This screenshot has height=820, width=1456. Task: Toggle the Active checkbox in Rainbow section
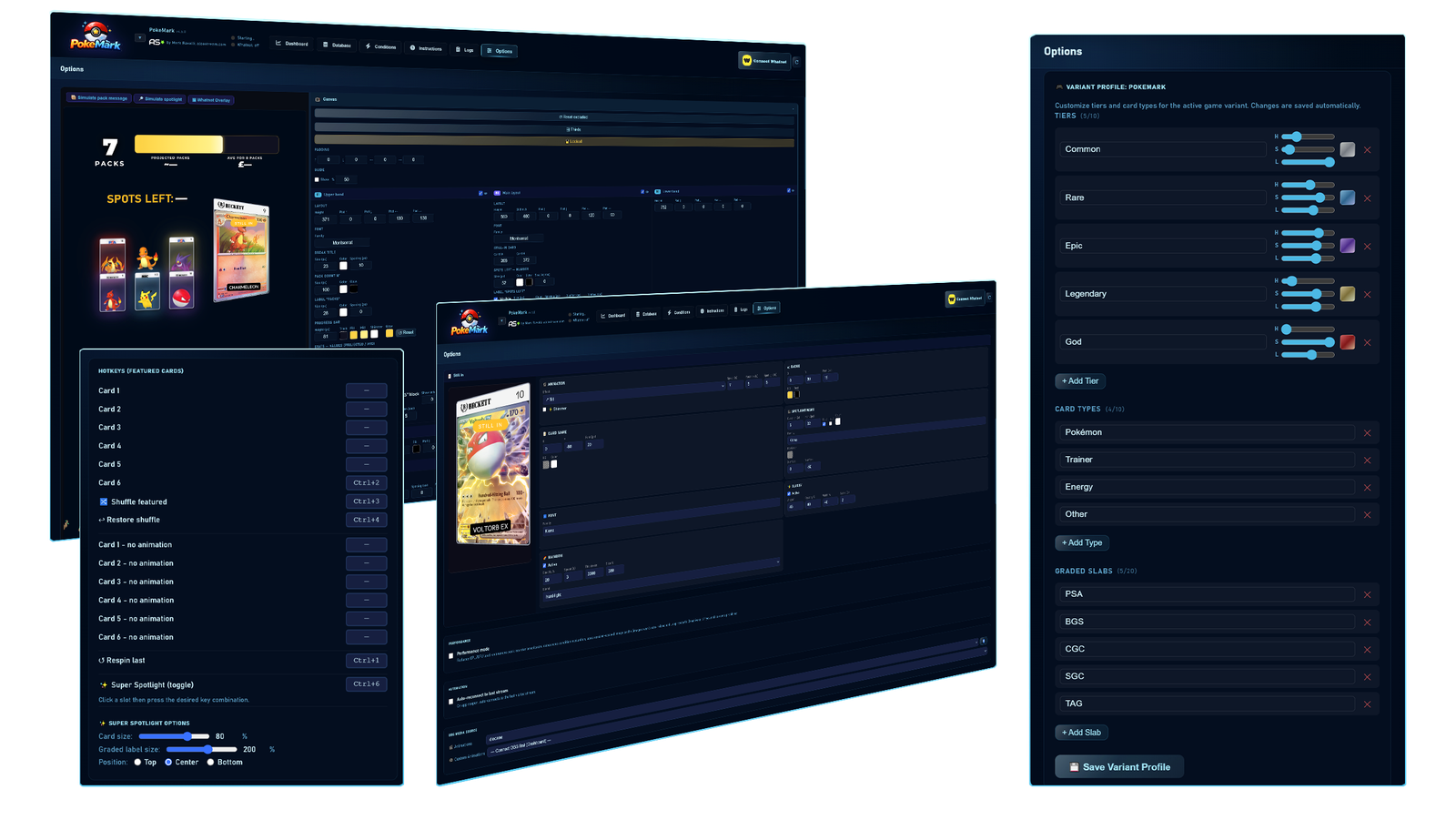(x=545, y=565)
